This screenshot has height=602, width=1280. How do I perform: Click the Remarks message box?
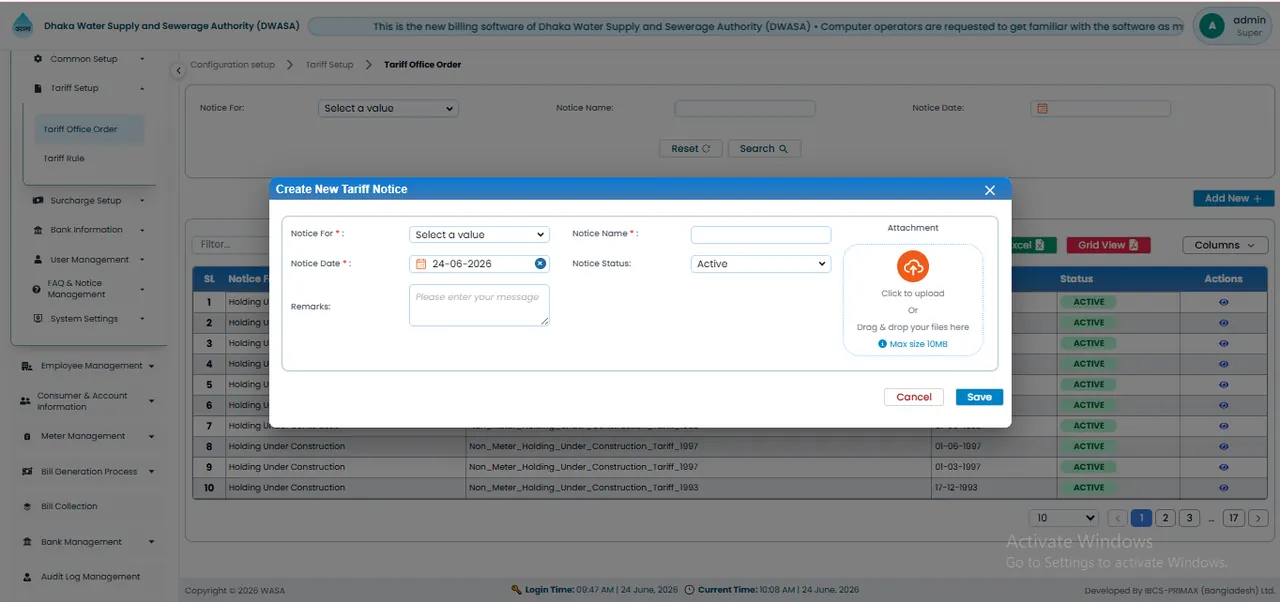(x=479, y=305)
